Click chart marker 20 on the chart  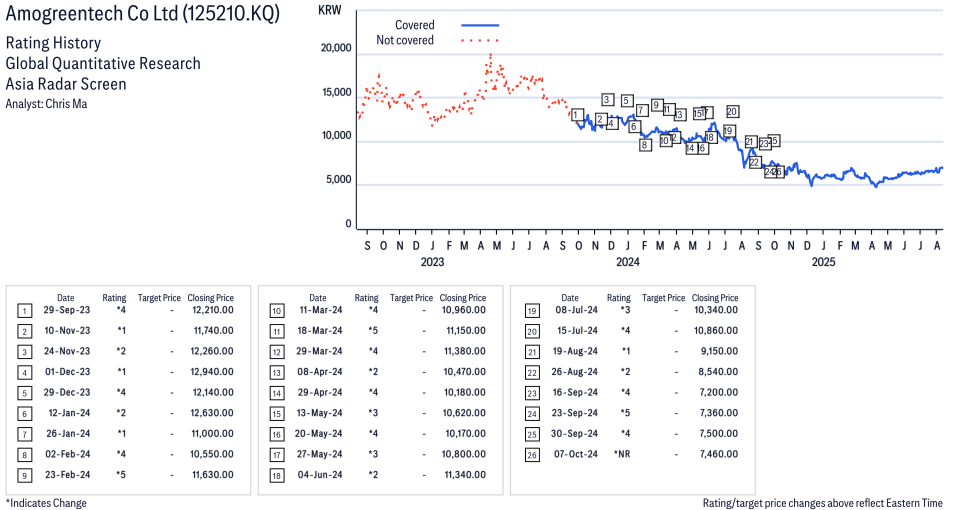click(732, 111)
